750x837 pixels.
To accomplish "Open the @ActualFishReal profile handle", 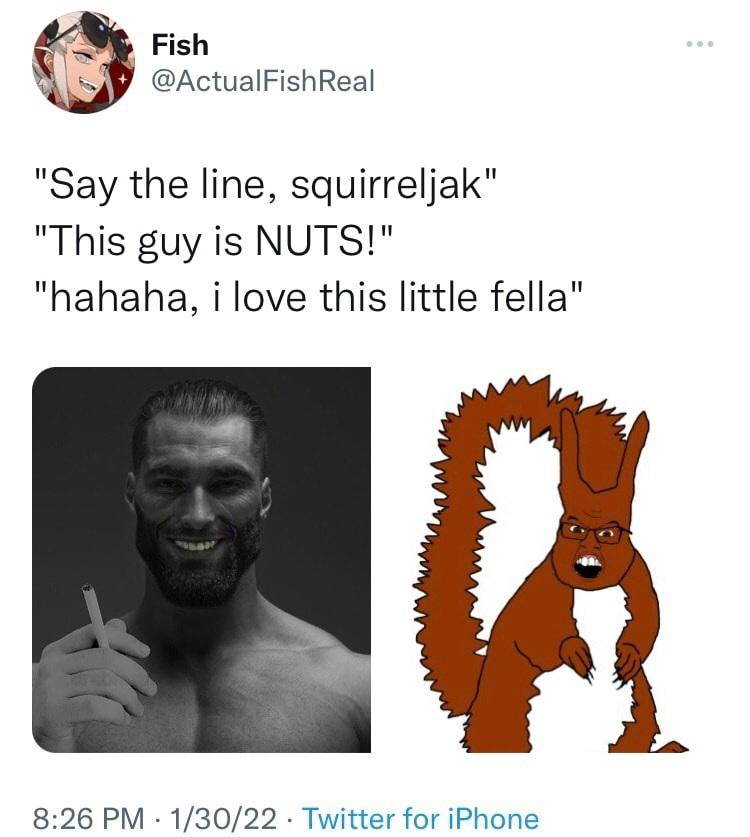I will 262,81.
